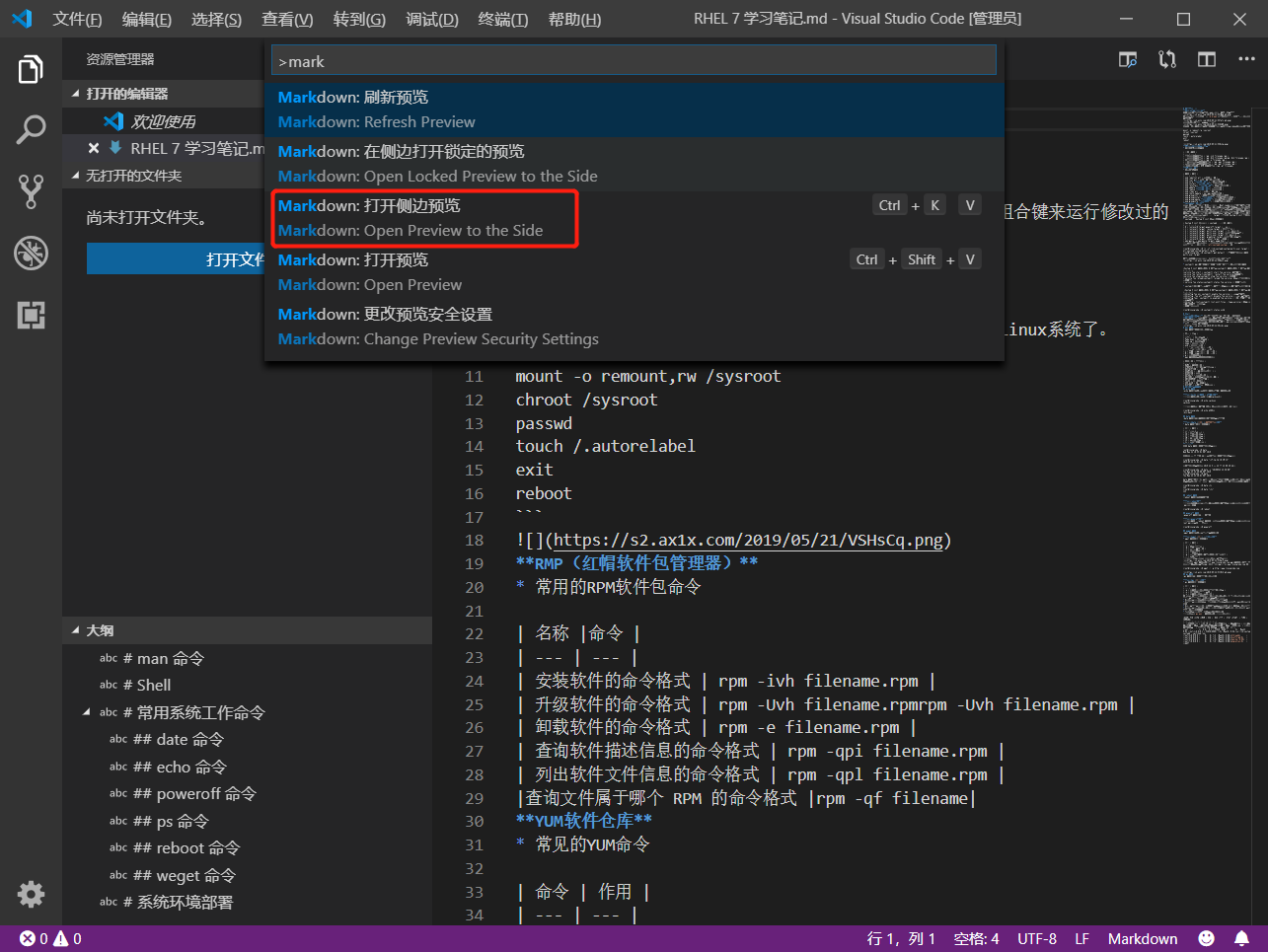Click line number 24 in gutter
Image resolution: width=1268 pixels, height=952 pixels.
click(x=475, y=681)
